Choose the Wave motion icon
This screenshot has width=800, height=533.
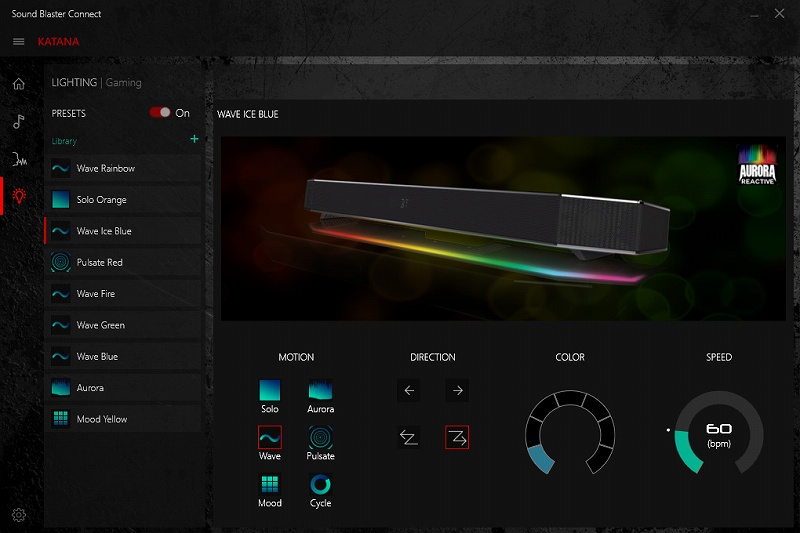click(269, 437)
